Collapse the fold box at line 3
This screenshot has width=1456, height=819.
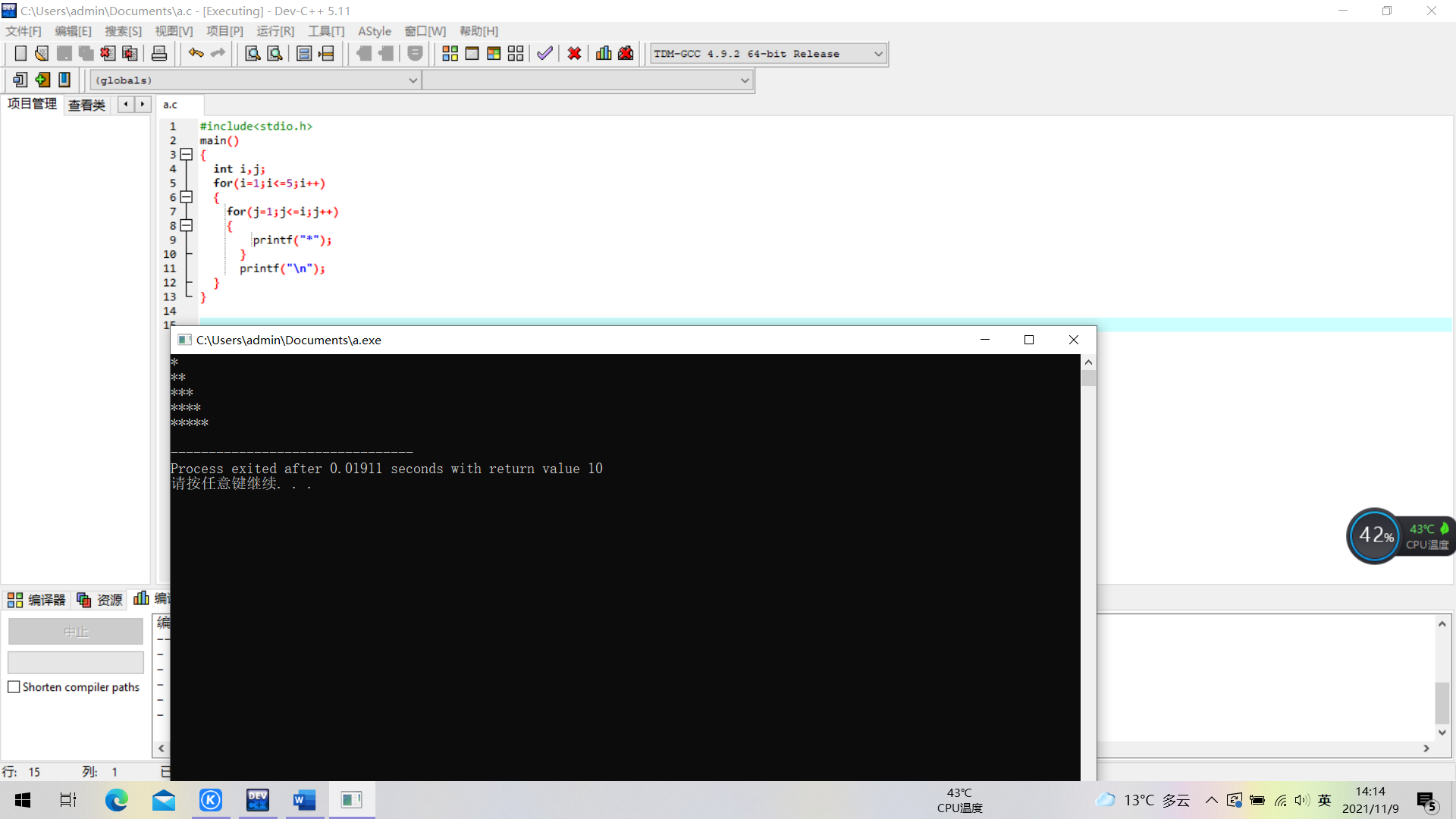187,155
